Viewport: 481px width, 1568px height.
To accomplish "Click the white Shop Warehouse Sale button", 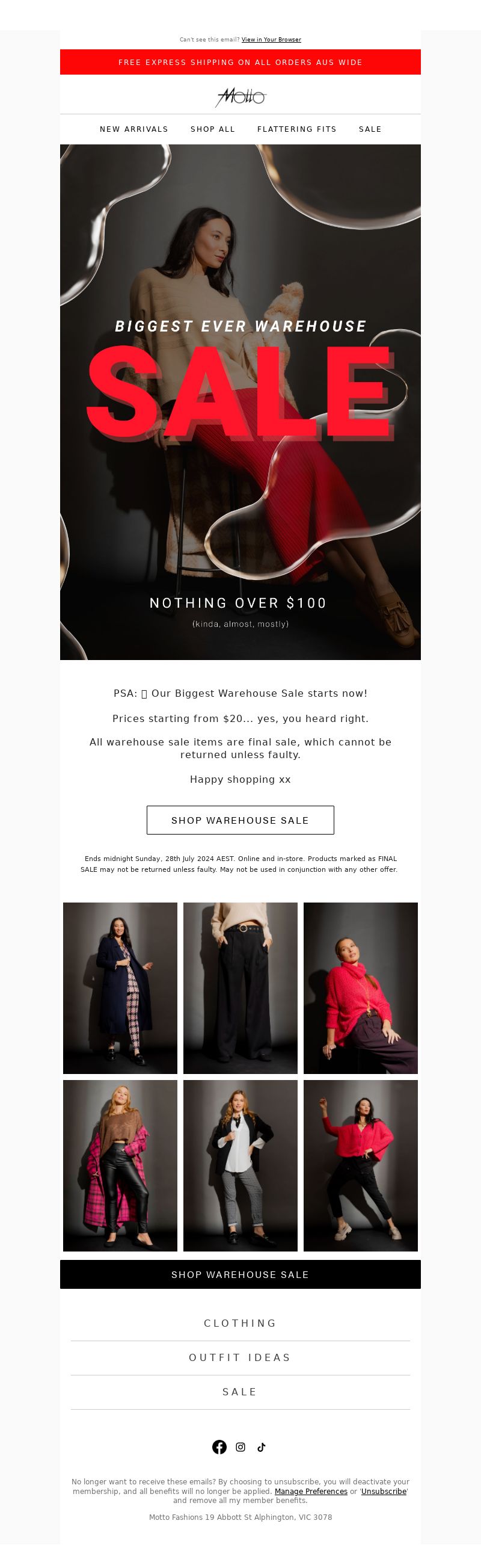I will click(240, 820).
